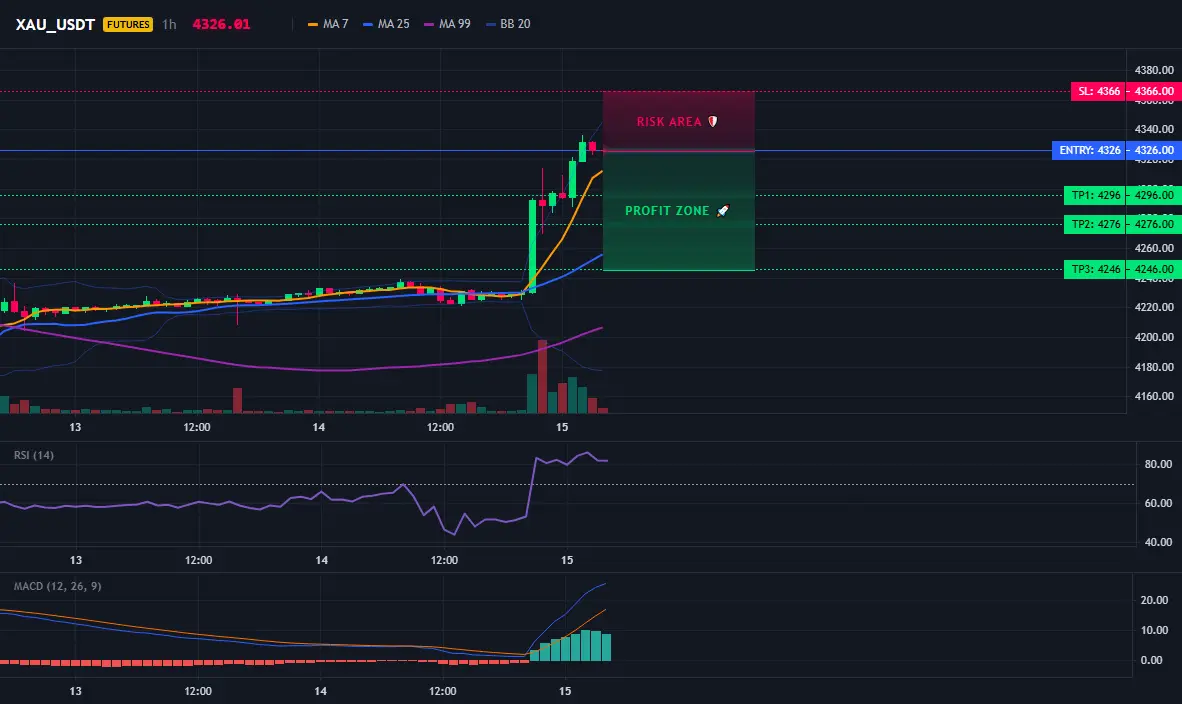Click the current price 4326.01

221,24
